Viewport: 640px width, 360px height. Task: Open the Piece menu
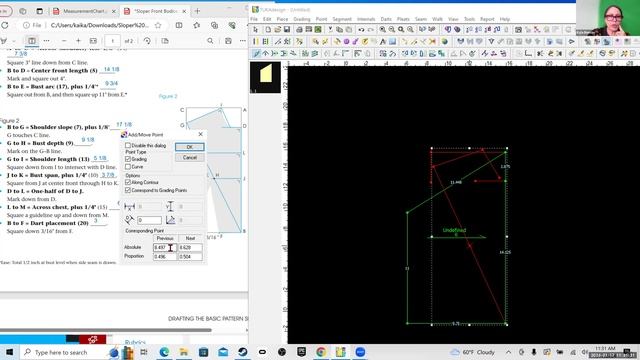282,19
